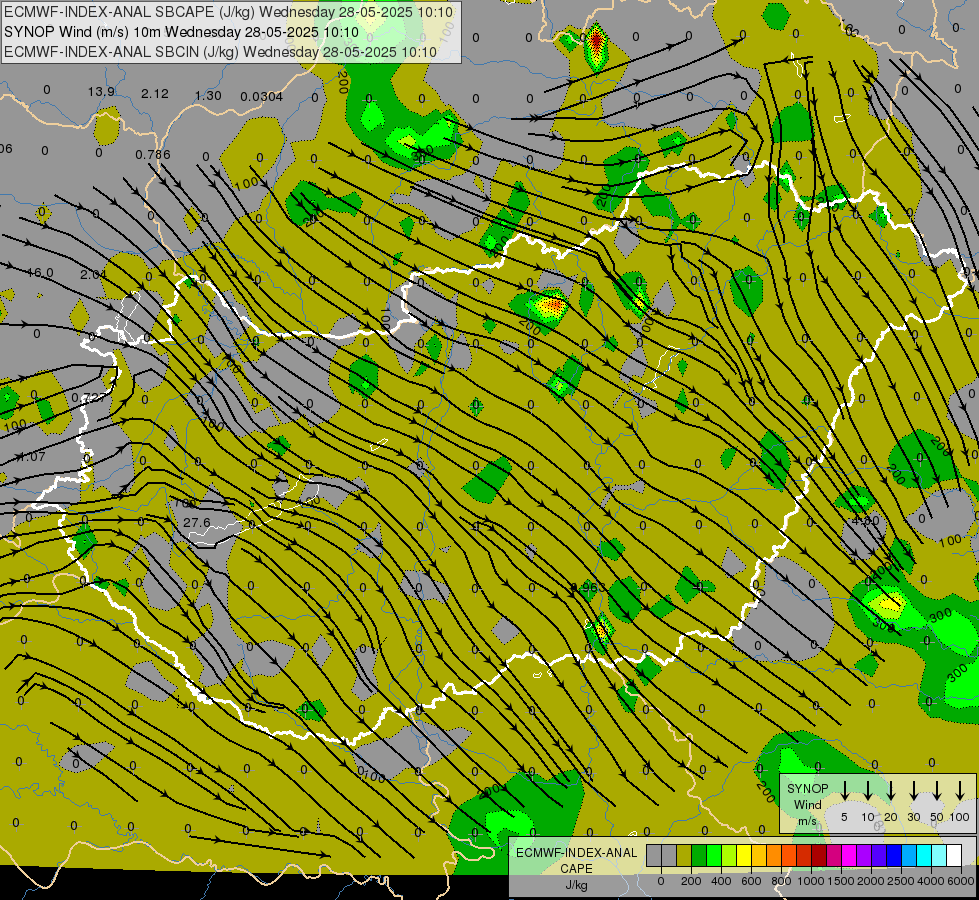Click the dark red CAPE legend swatch

tap(819, 855)
